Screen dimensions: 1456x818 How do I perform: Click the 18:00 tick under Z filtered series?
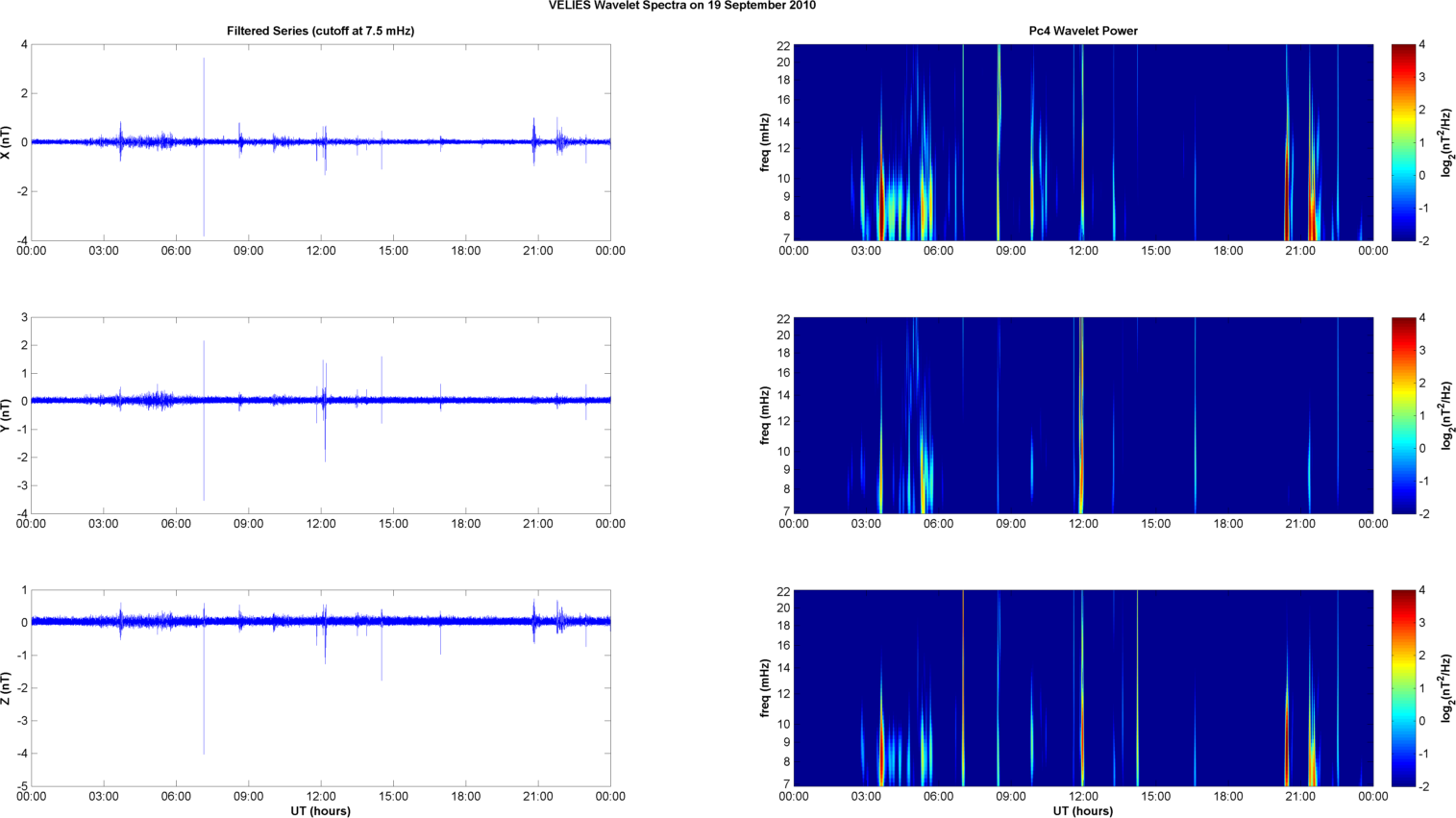465,796
